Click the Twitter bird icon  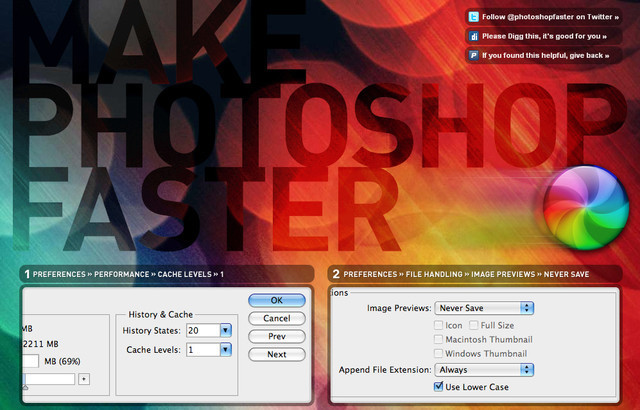[473, 17]
